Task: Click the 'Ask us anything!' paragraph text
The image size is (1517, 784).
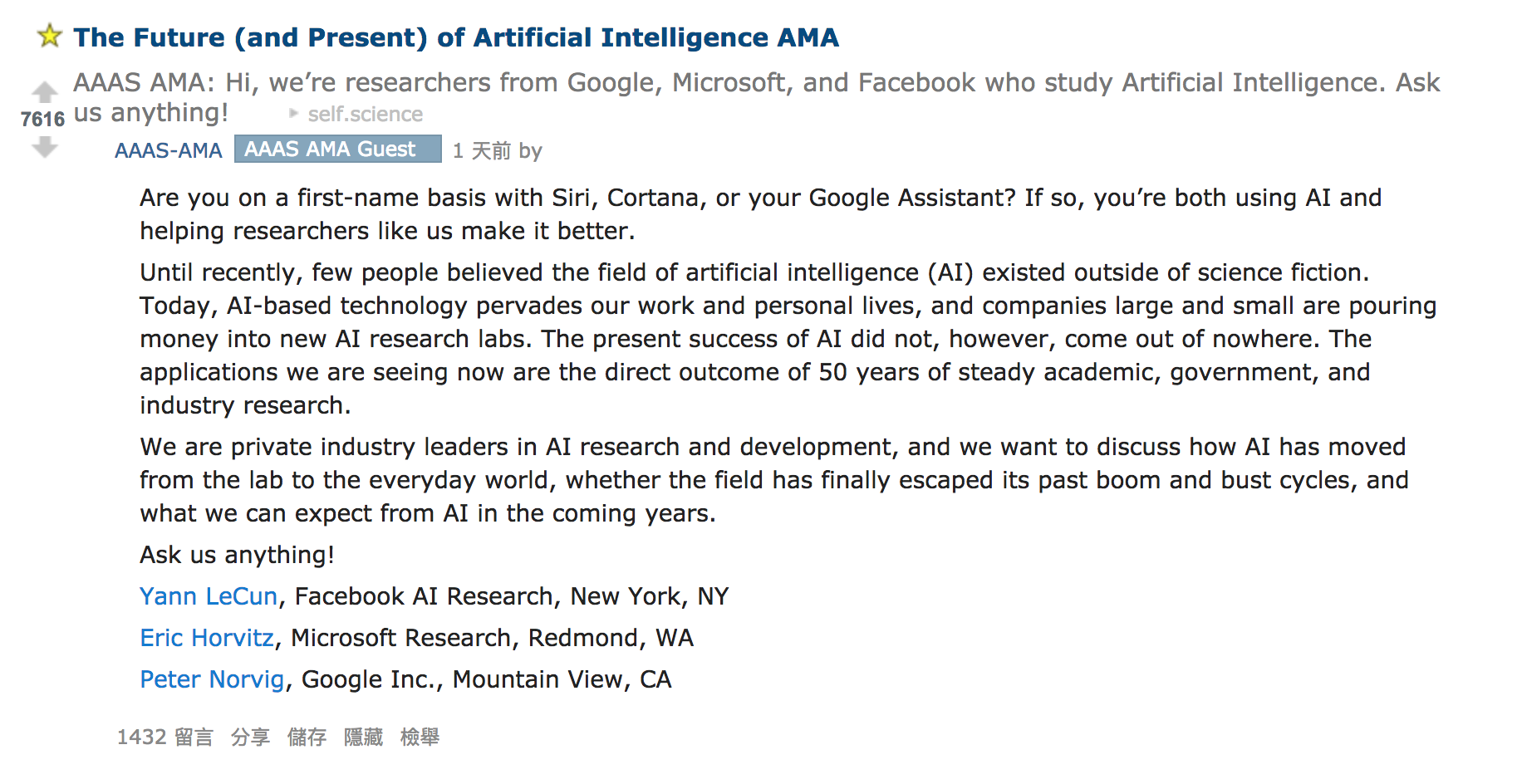Action: click(237, 555)
